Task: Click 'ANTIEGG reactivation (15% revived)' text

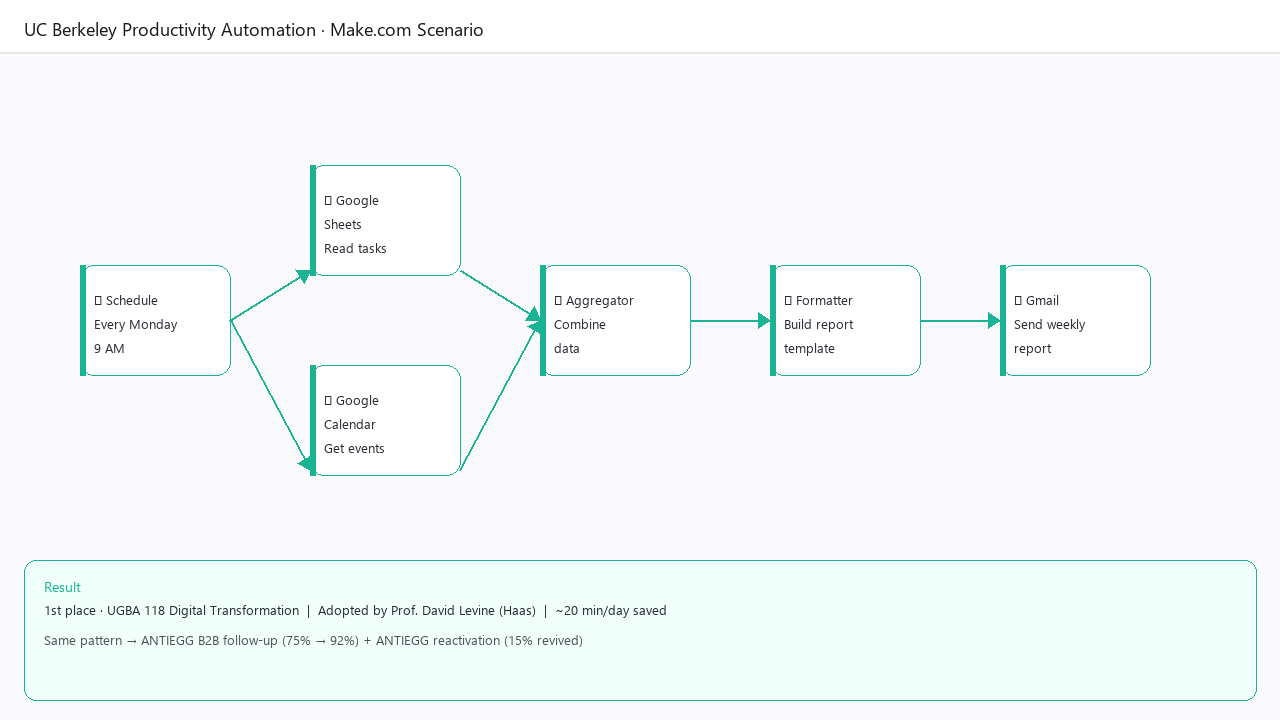Action: pyautogui.click(x=480, y=641)
